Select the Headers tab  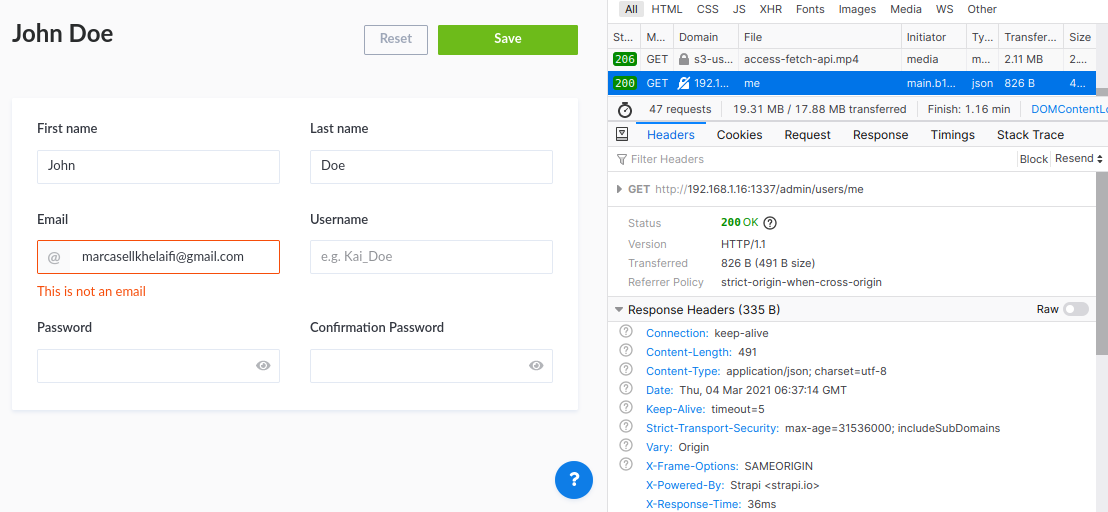pos(671,134)
